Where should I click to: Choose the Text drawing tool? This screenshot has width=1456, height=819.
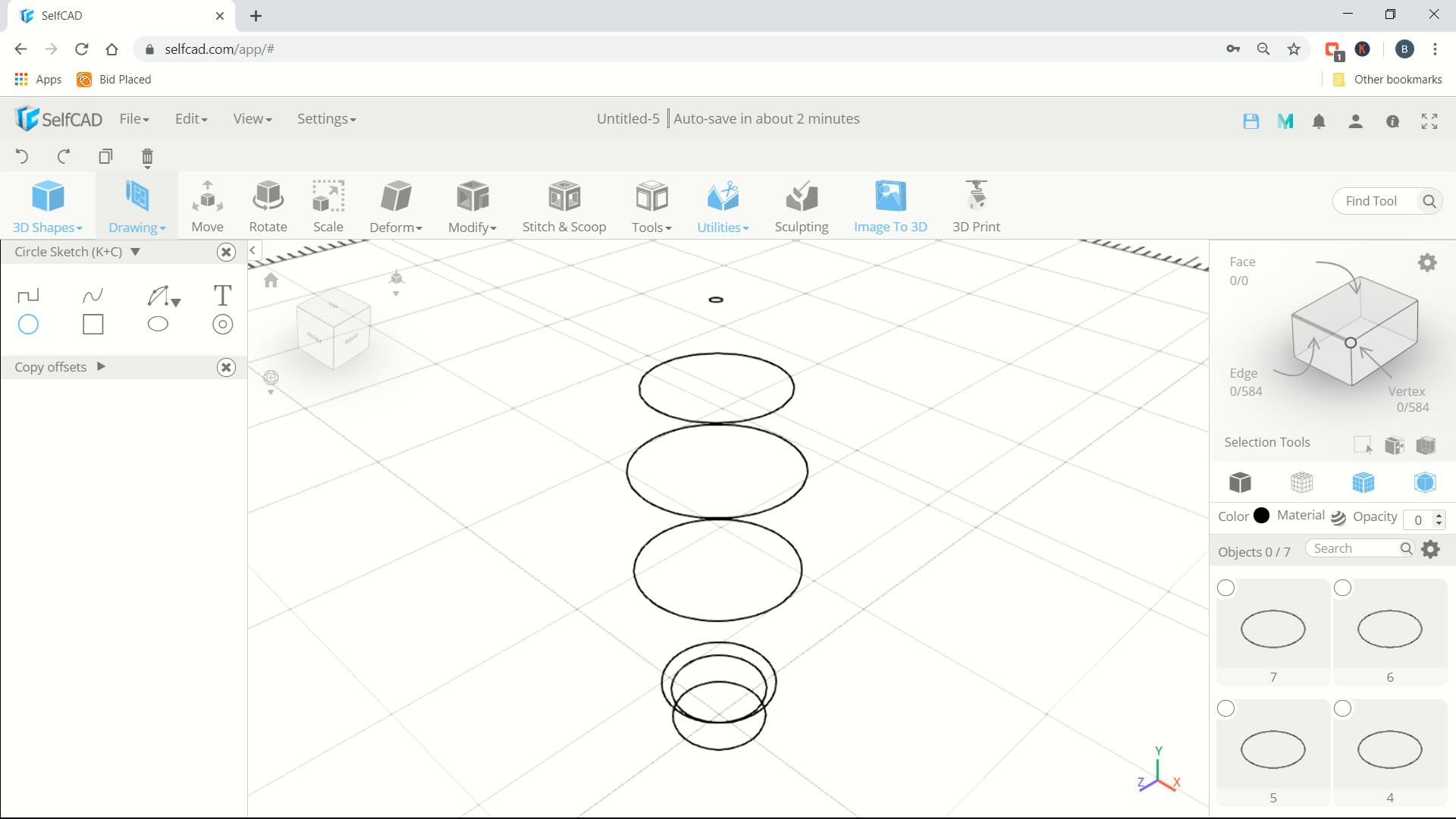point(222,295)
